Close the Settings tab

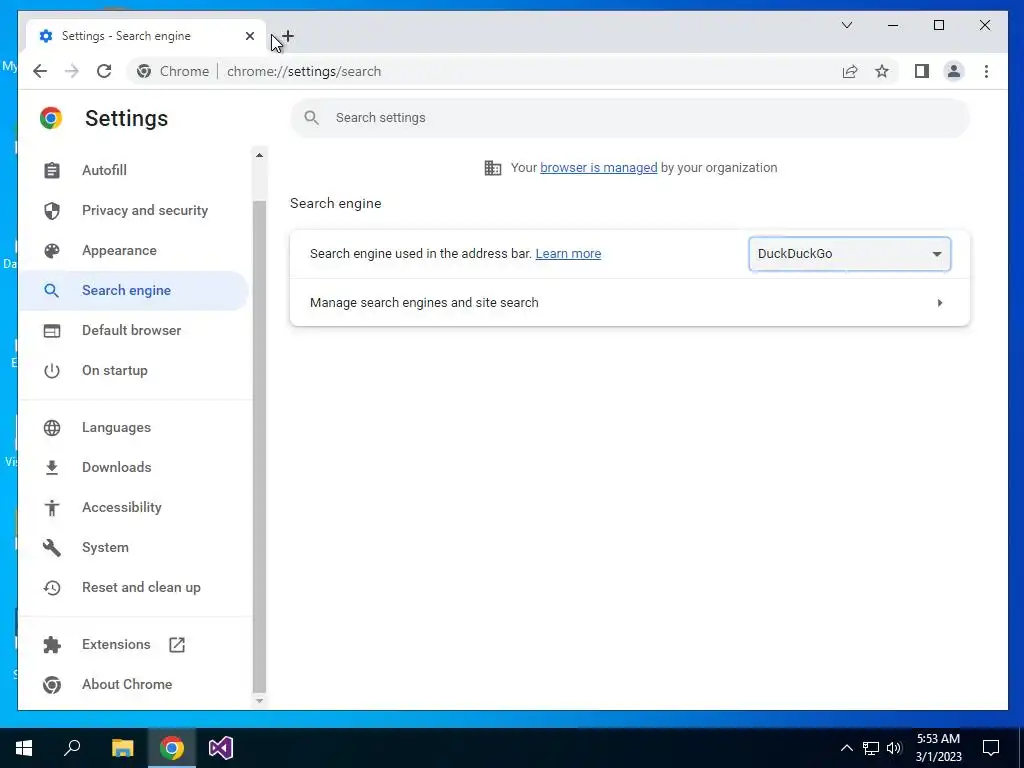(x=249, y=36)
